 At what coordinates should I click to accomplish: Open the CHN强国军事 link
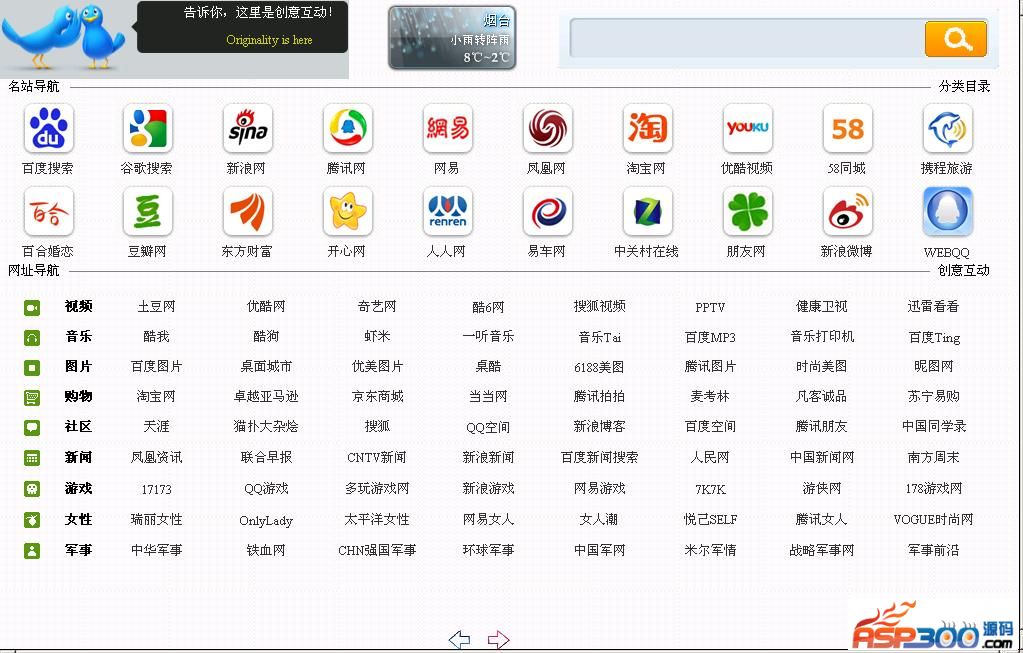(x=378, y=550)
